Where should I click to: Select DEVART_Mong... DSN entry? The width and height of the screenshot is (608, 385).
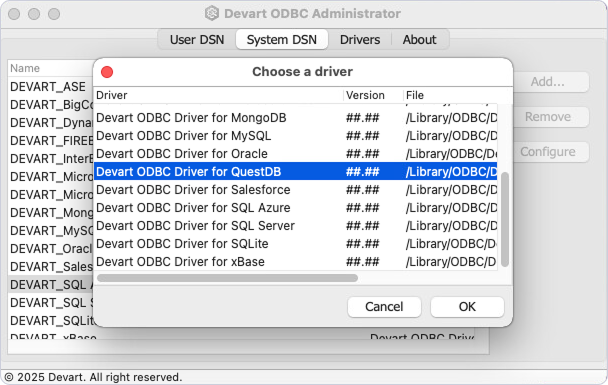(51, 213)
